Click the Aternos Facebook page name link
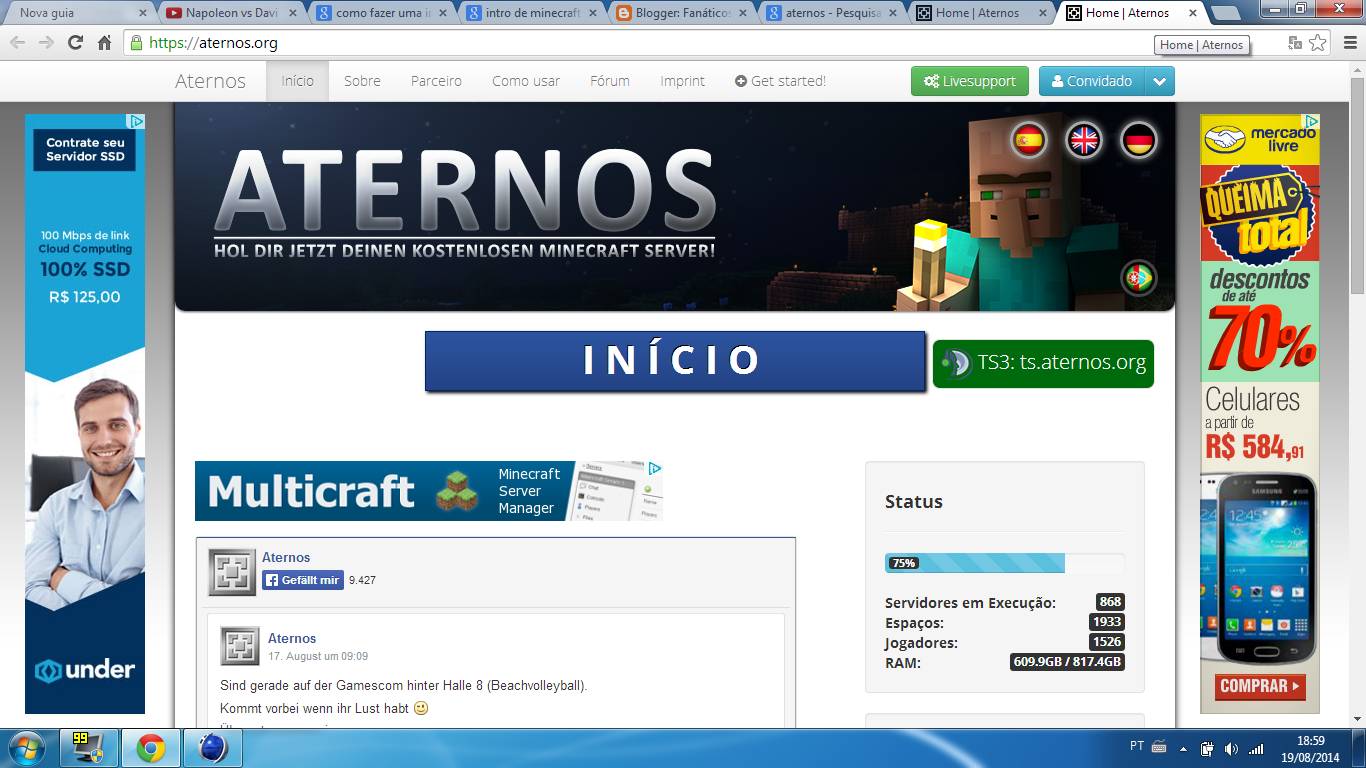Viewport: 1366px width, 768px height. 286,557
